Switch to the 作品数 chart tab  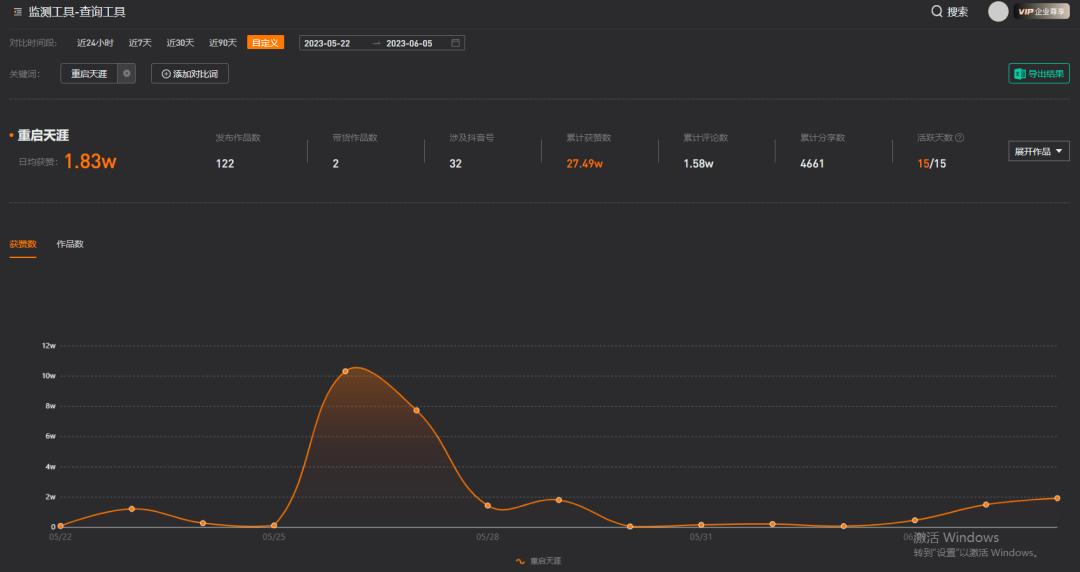click(70, 244)
